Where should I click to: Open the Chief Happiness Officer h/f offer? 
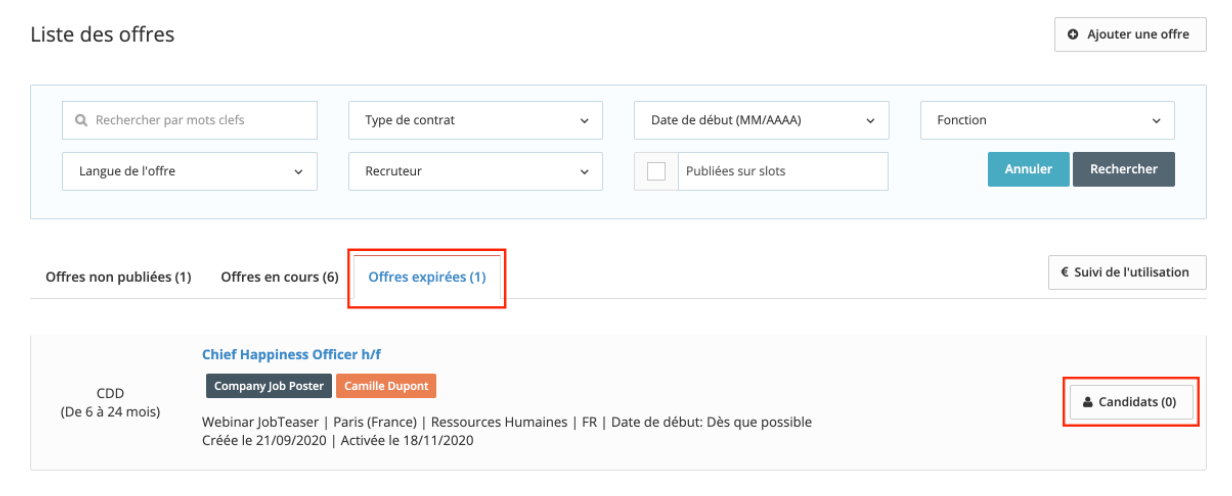pos(291,354)
